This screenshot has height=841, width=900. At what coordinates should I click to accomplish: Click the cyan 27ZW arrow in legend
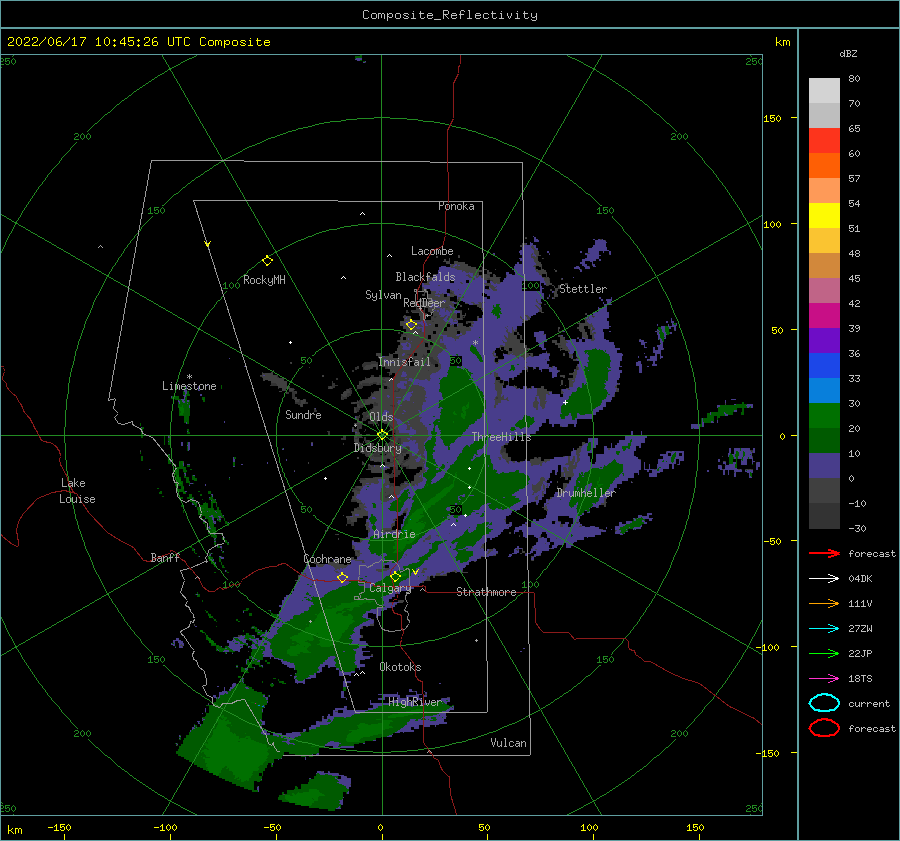click(824, 629)
